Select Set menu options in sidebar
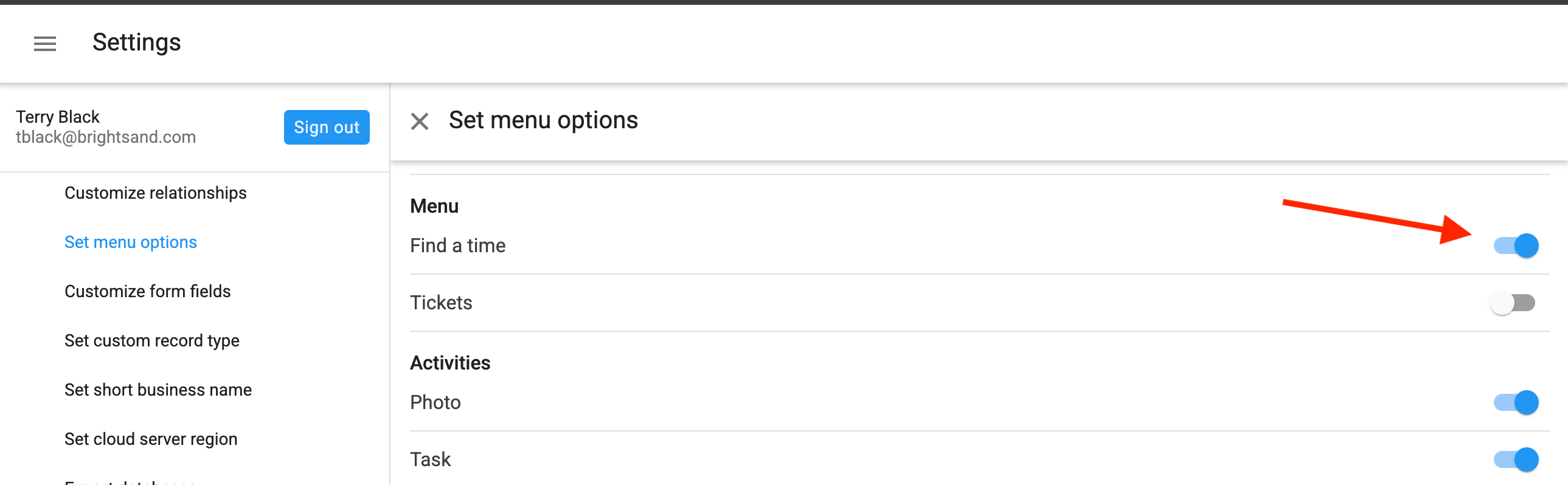The image size is (1568, 485). tap(130, 242)
